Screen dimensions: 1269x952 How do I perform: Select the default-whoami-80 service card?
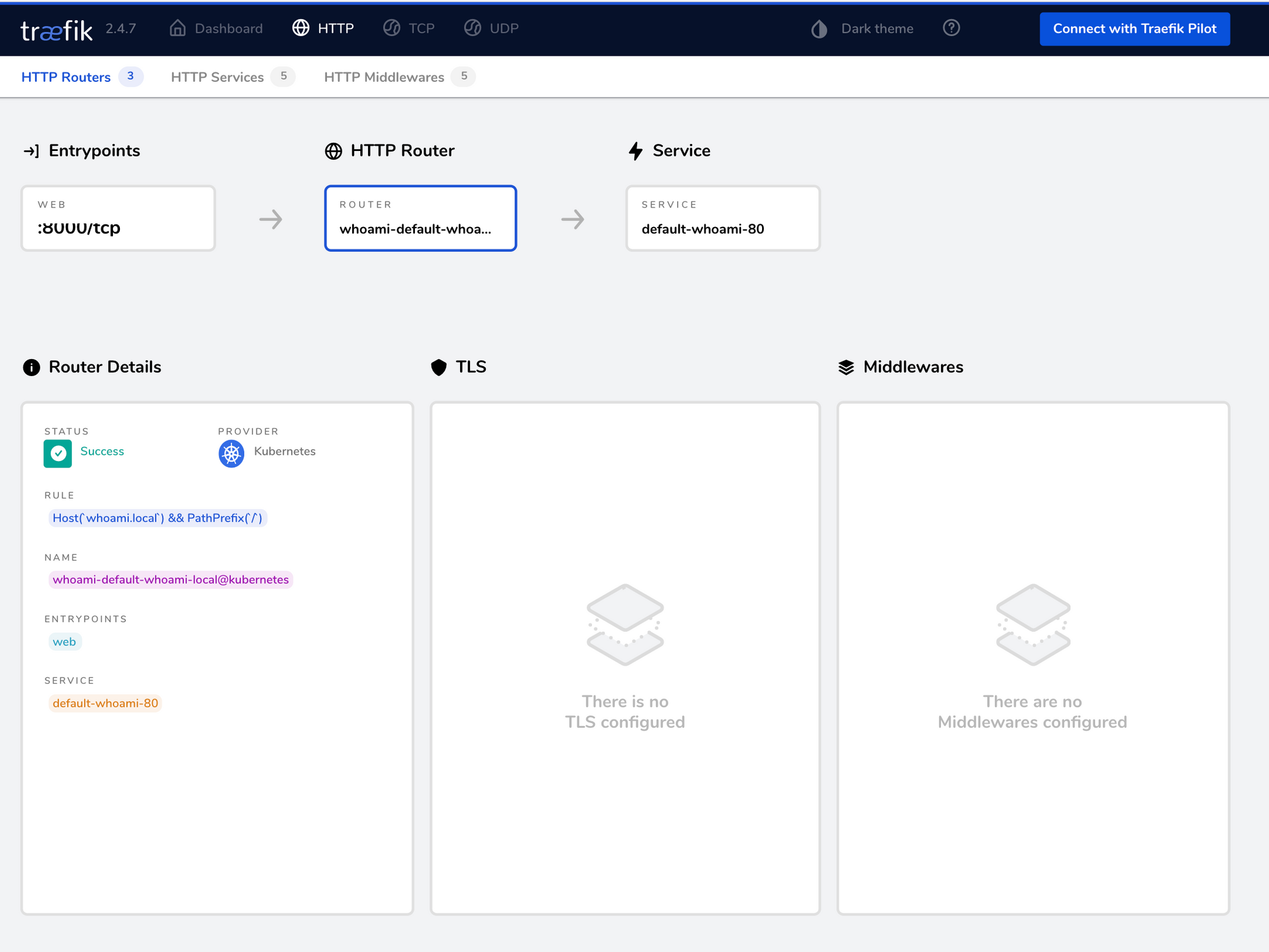(723, 218)
